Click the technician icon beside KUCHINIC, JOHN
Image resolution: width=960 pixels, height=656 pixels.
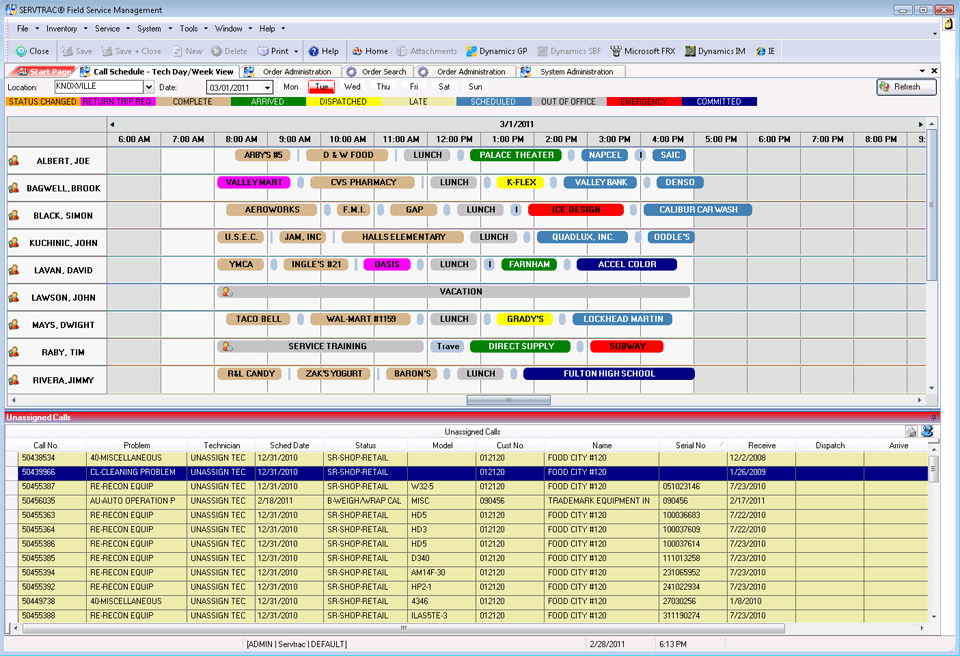(x=13, y=243)
